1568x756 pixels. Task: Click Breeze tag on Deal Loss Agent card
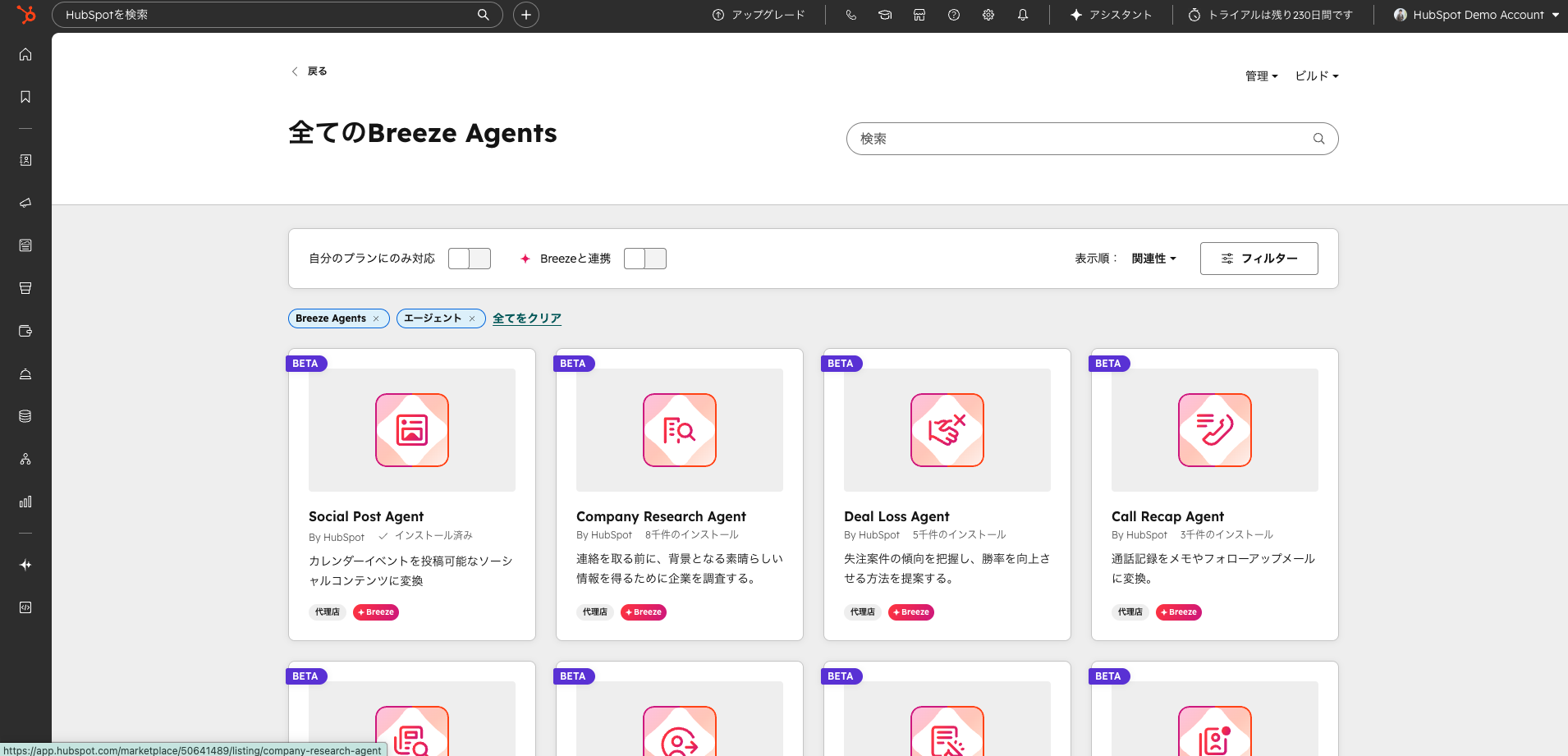pyautogui.click(x=911, y=612)
